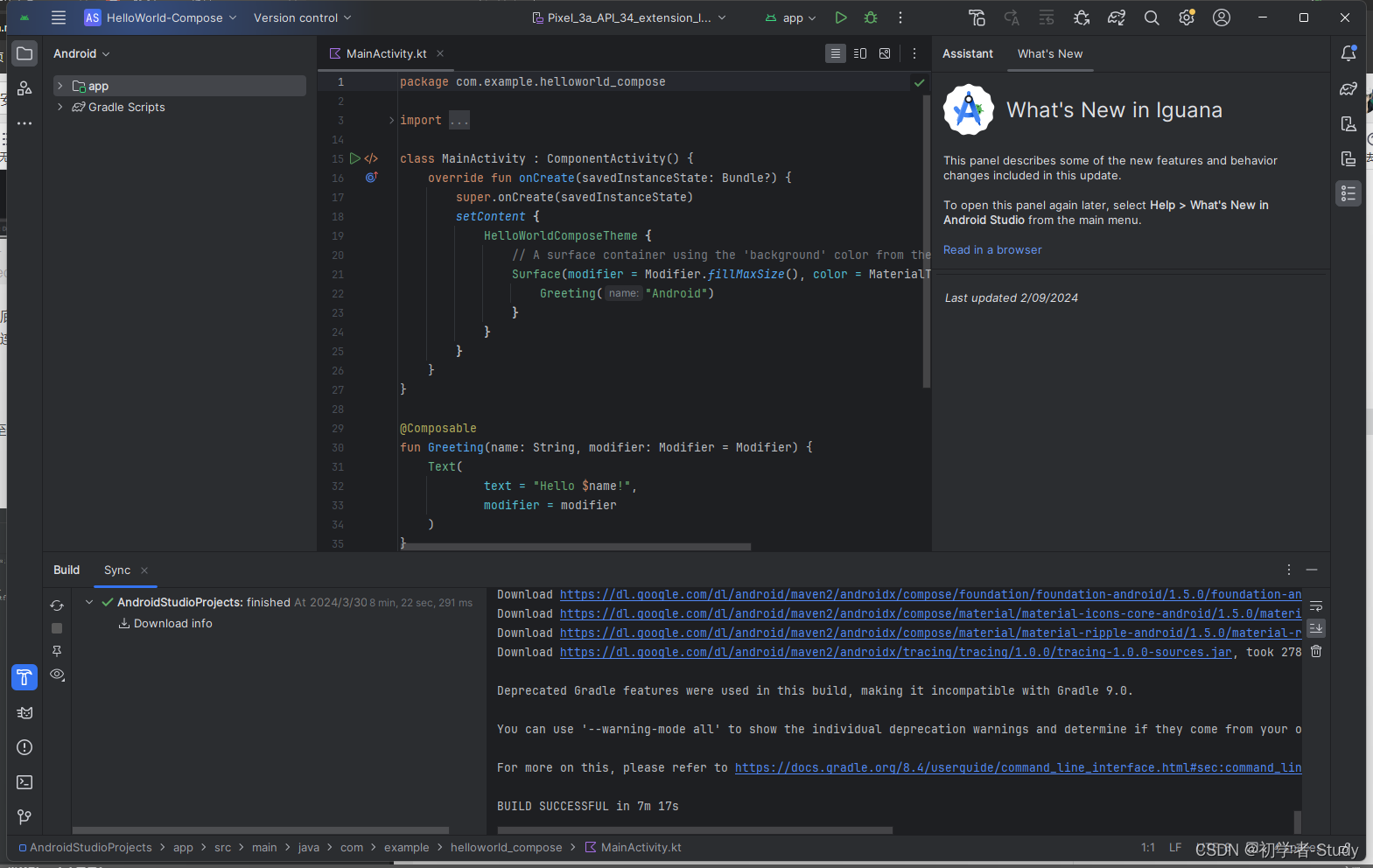
Task: Open the Notifications bell icon
Action: click(x=1348, y=53)
